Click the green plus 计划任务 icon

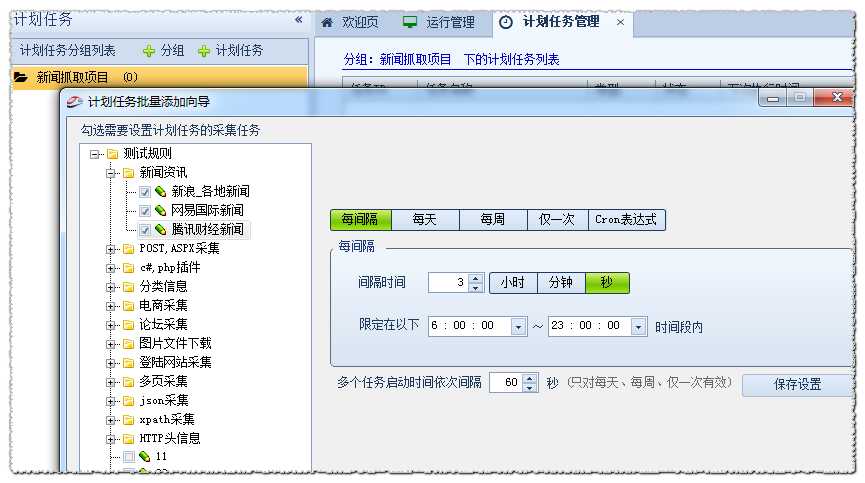(x=204, y=51)
